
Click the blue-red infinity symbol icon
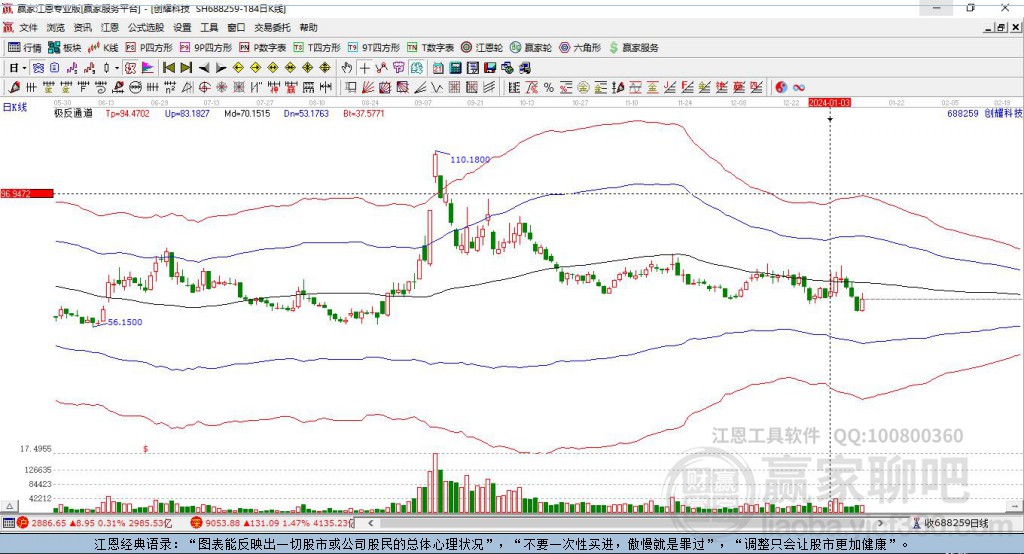(x=799, y=88)
